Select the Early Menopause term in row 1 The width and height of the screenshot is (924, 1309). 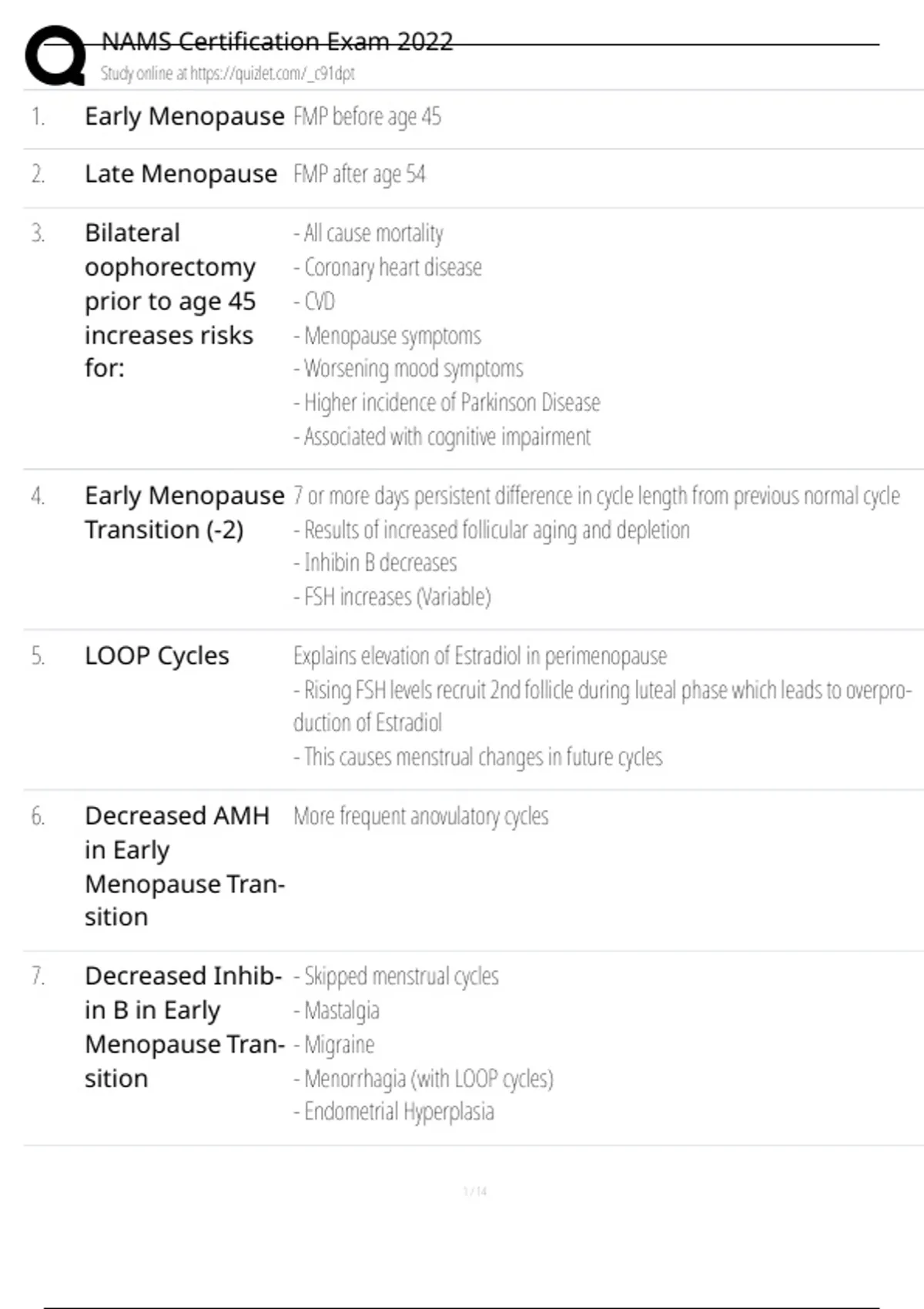184,116
